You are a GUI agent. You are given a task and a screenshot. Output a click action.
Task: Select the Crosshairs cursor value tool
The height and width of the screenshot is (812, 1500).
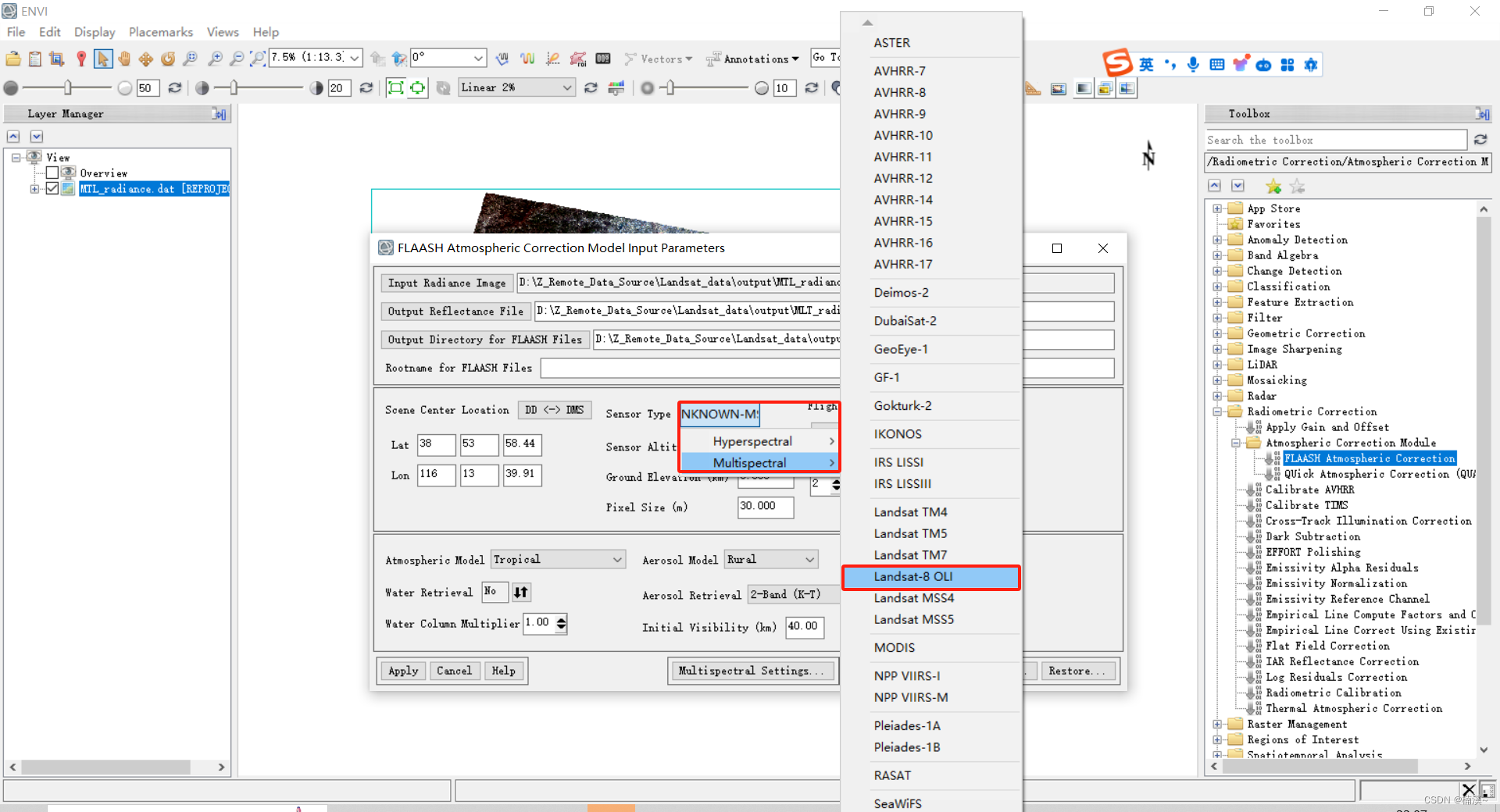(x=80, y=59)
